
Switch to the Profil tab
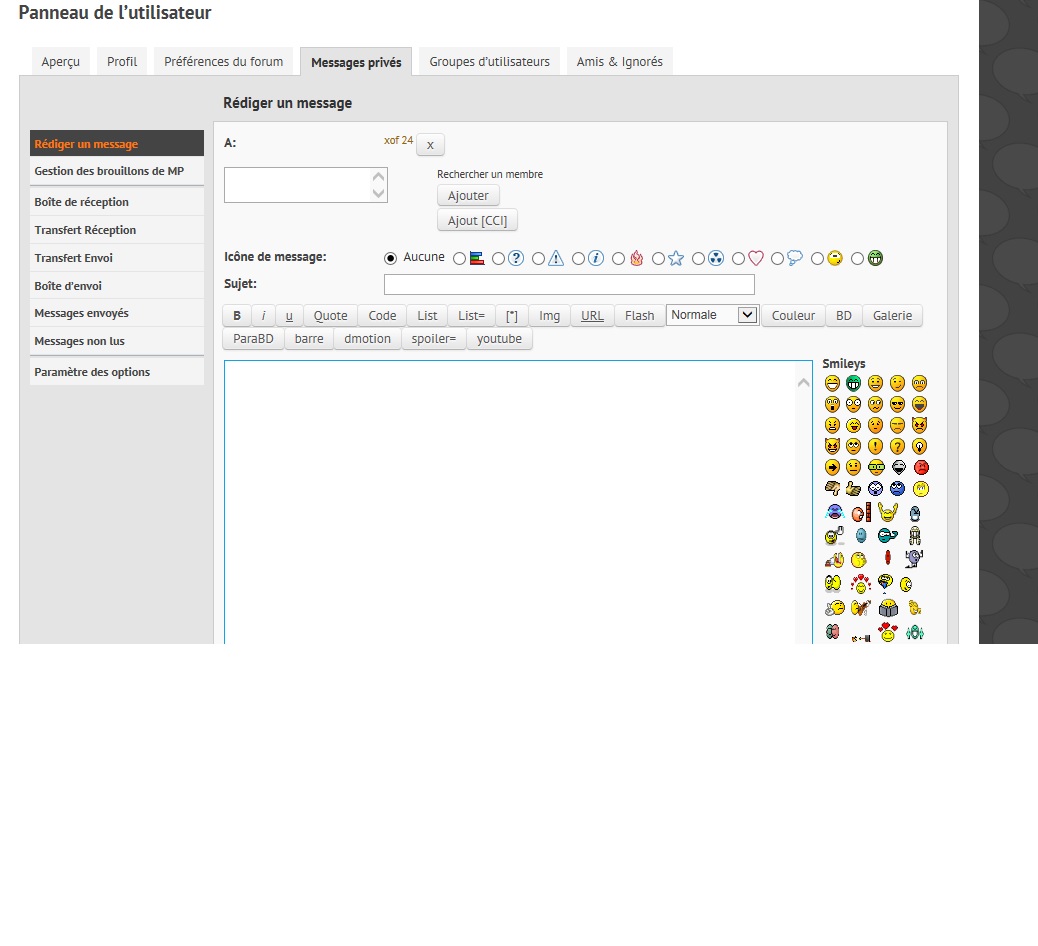122,62
